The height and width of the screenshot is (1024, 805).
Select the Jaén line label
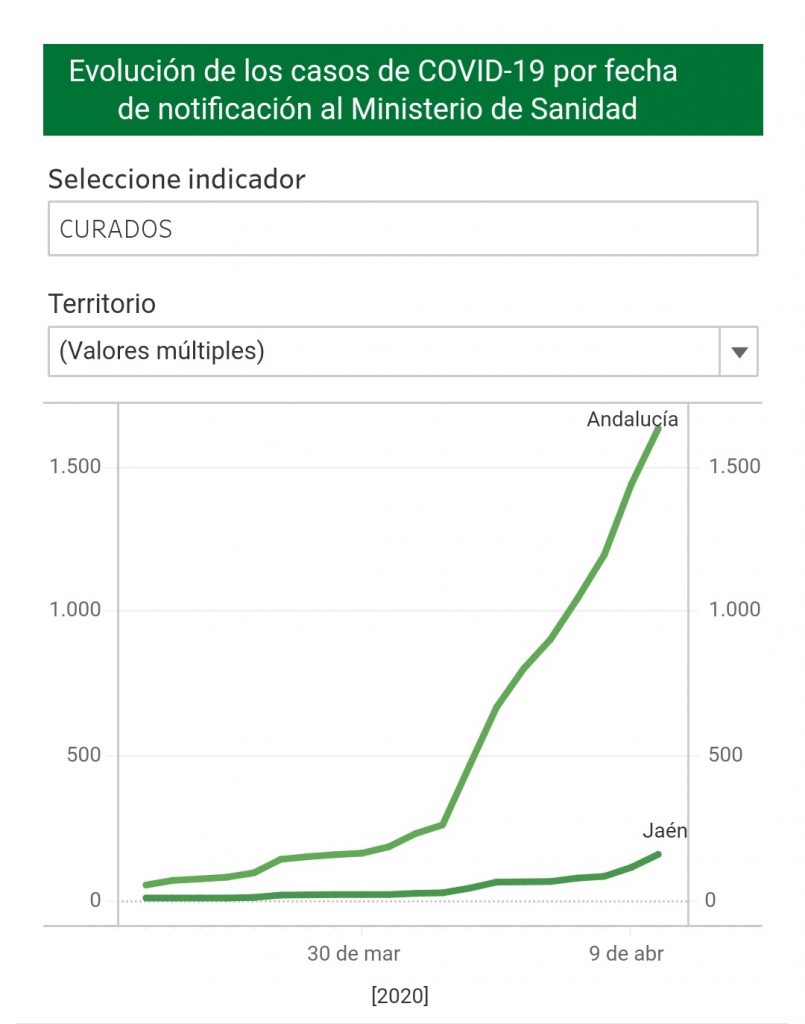pyautogui.click(x=664, y=831)
